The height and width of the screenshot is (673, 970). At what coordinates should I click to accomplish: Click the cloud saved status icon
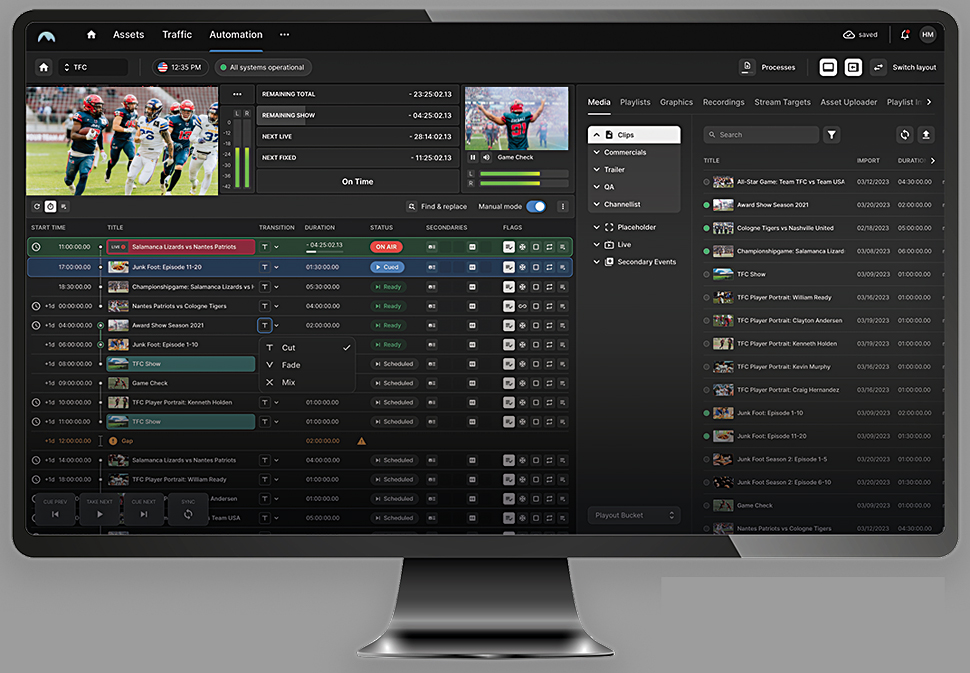849,35
